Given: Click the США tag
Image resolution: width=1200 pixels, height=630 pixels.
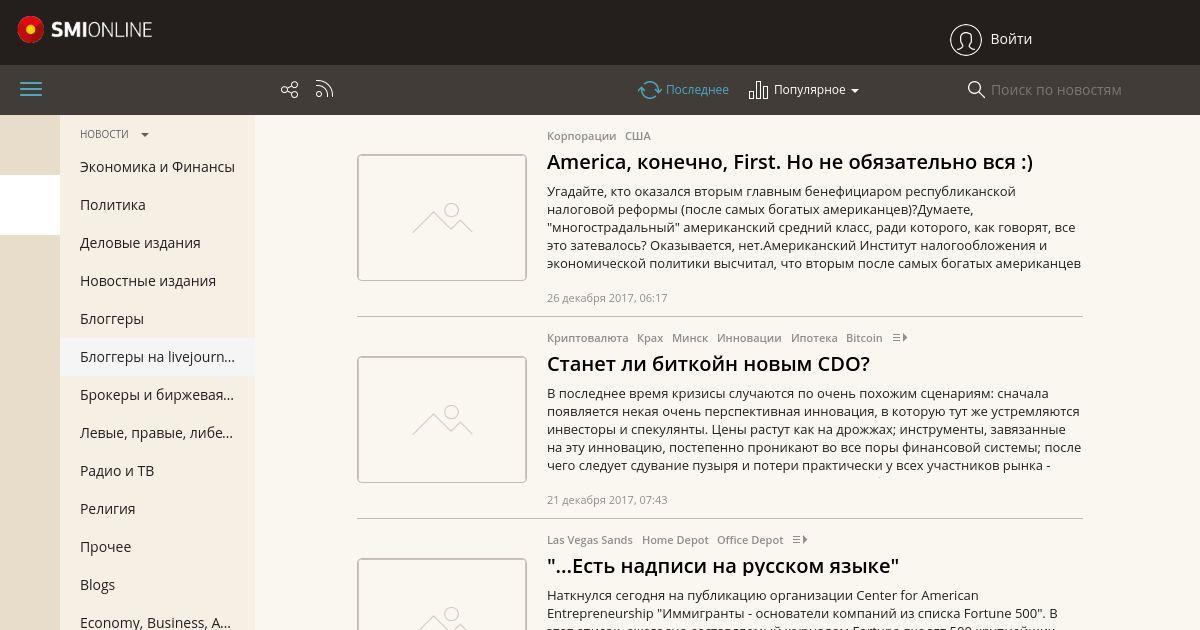Looking at the screenshot, I should coord(637,136).
